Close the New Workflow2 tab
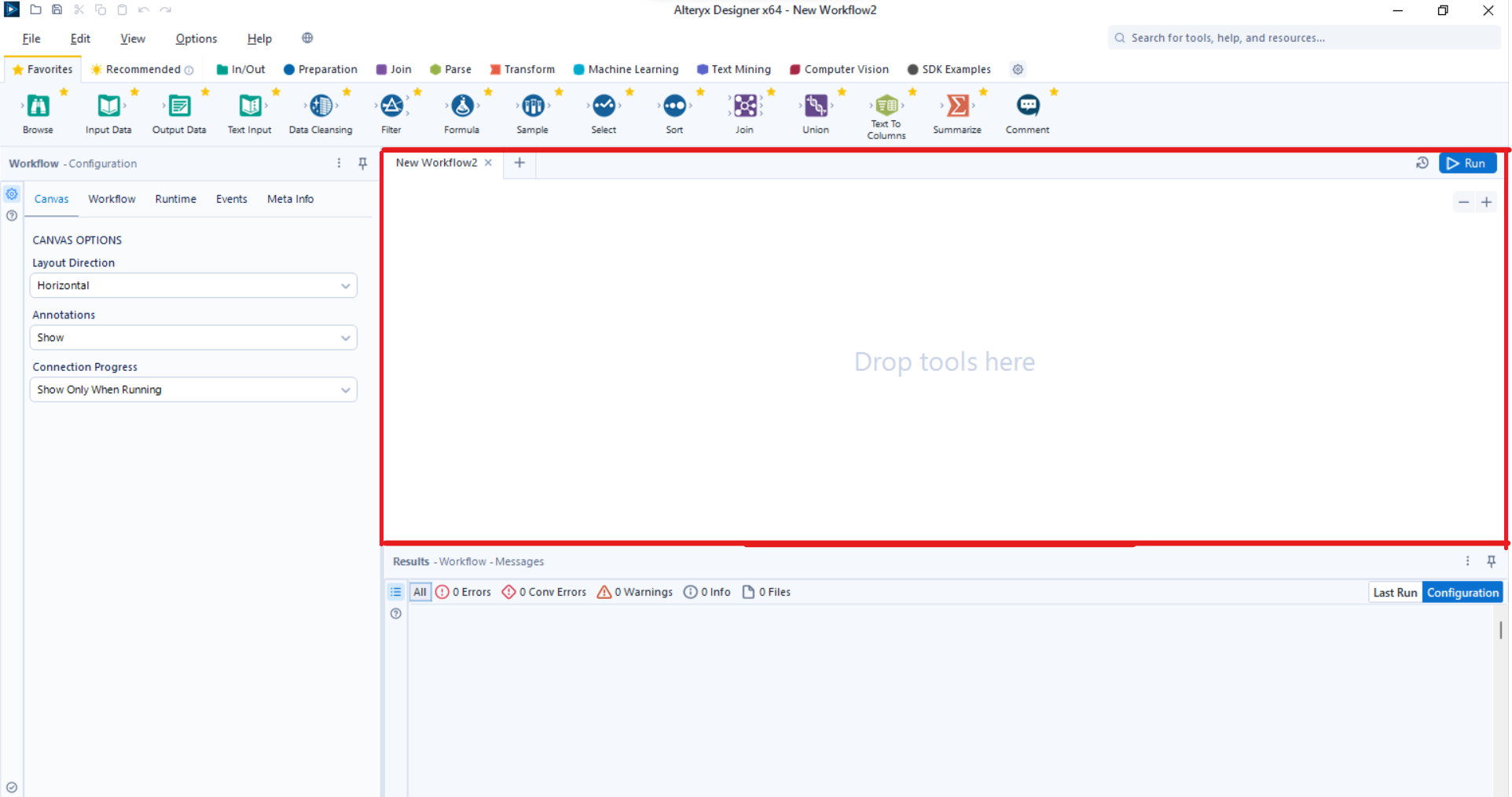 tap(488, 163)
